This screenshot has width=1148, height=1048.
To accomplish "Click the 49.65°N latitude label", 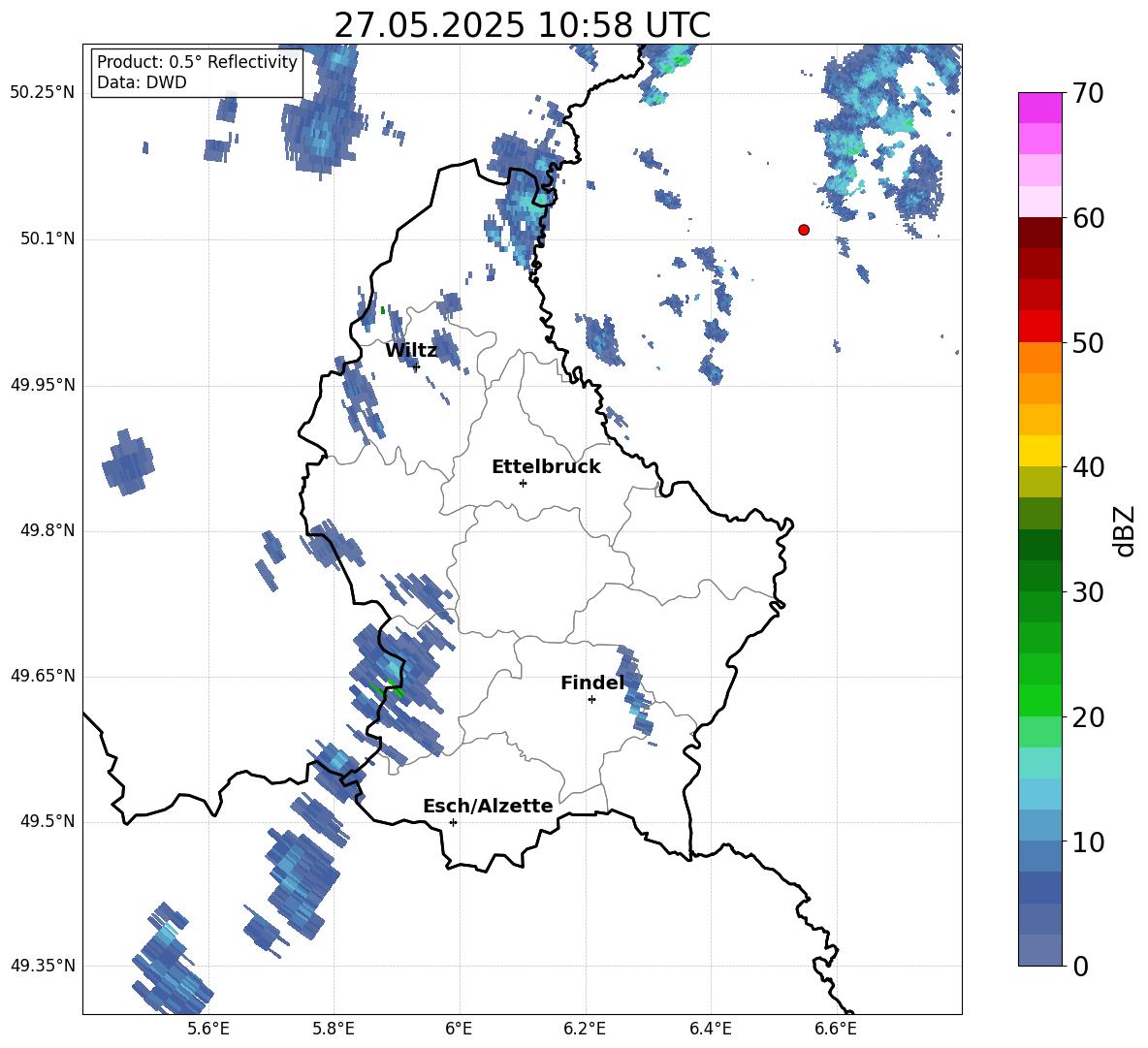I will pos(43,676).
